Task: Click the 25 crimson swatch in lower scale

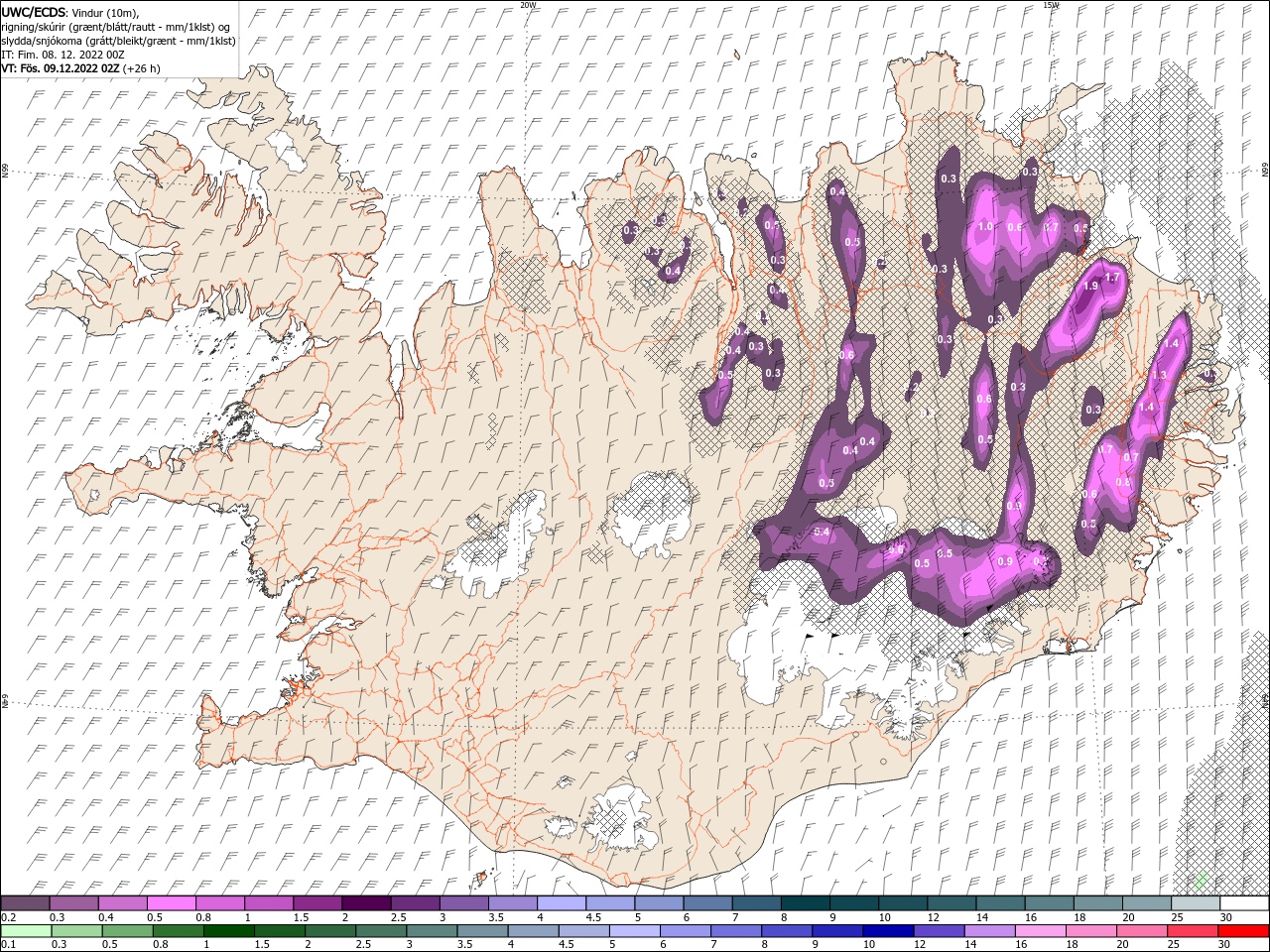Action: point(1193,931)
